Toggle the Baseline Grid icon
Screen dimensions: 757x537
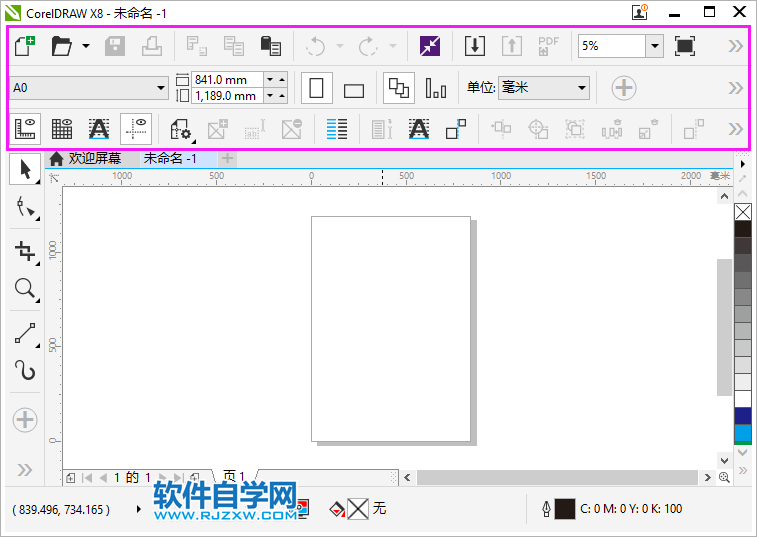click(x=98, y=129)
